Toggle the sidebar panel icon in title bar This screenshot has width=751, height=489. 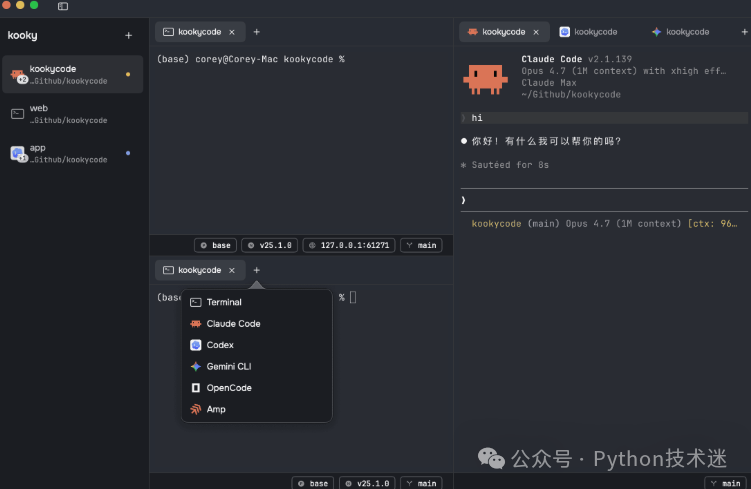coord(63,6)
